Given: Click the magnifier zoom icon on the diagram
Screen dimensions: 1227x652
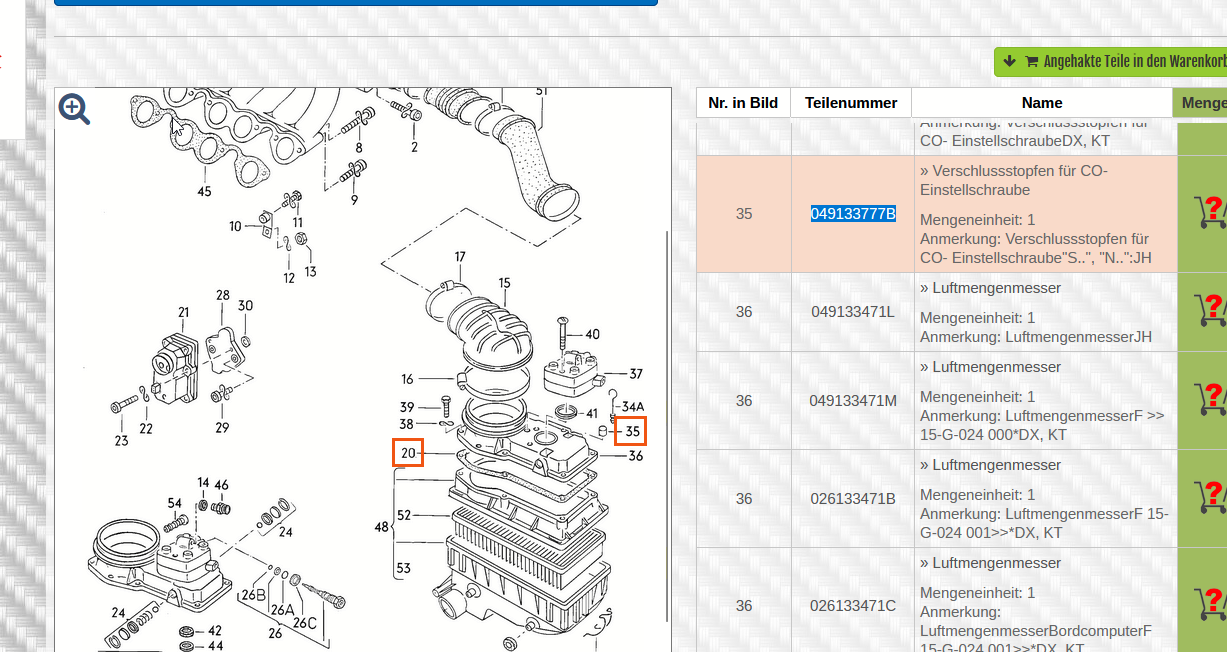Looking at the screenshot, I should click(74, 109).
